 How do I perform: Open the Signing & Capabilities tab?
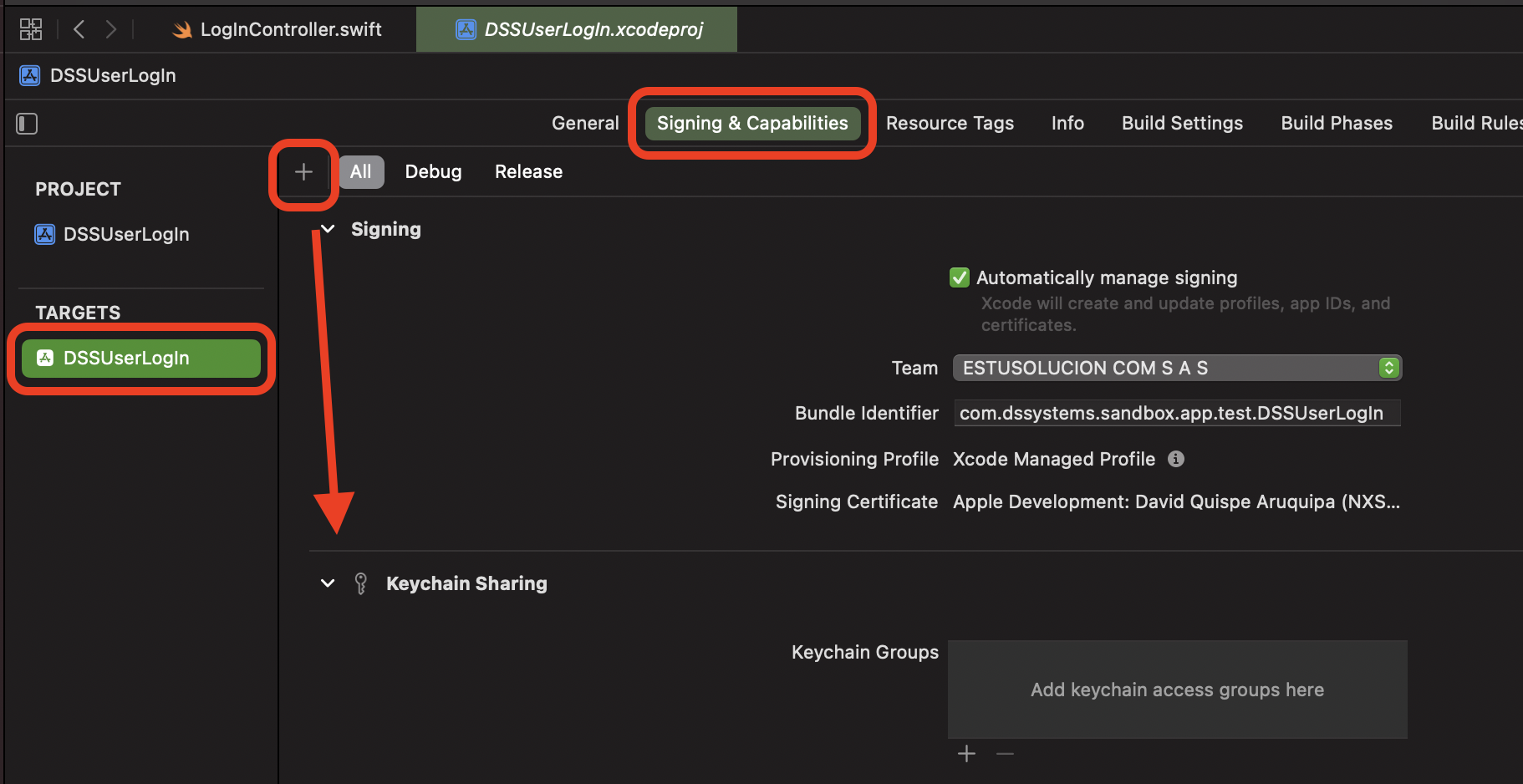coord(752,124)
